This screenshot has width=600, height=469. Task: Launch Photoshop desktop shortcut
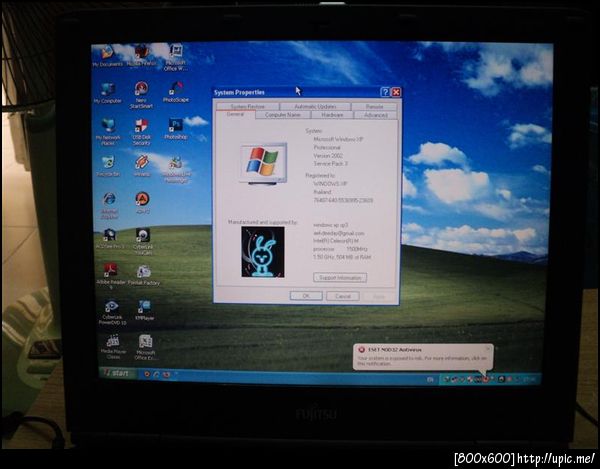[x=176, y=129]
